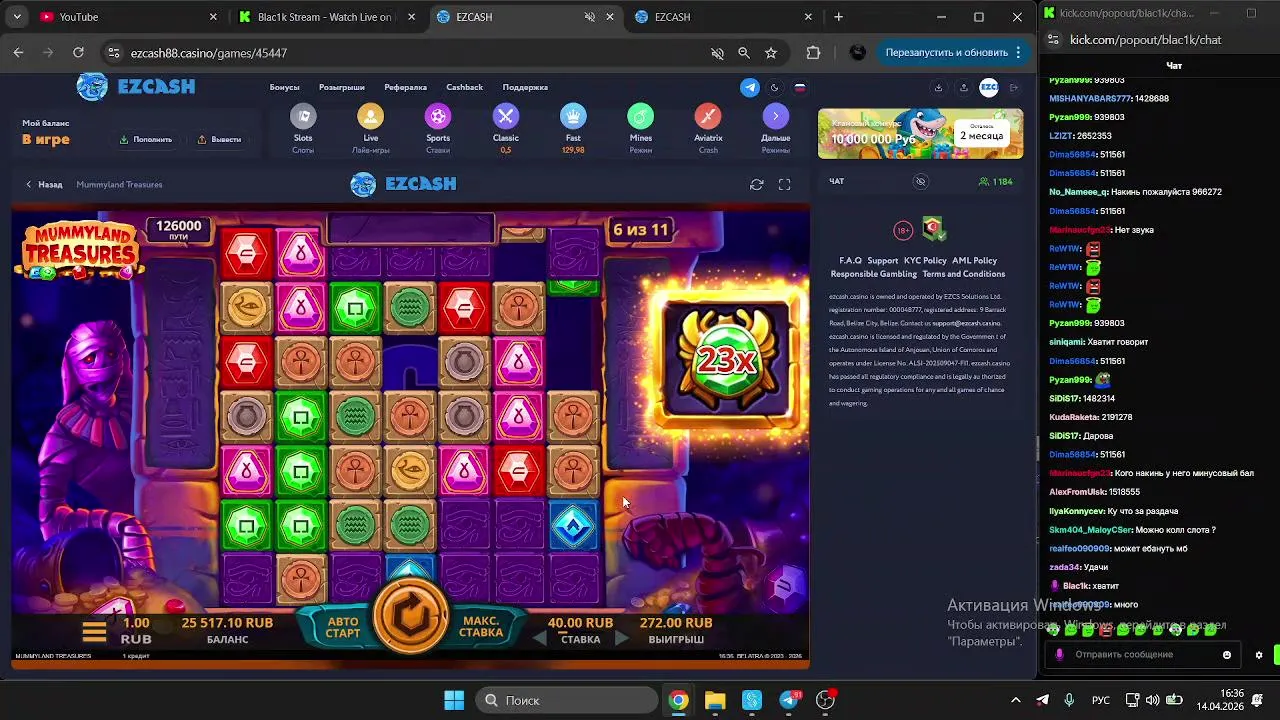Hide the chat with crossed-eye icon

921,181
